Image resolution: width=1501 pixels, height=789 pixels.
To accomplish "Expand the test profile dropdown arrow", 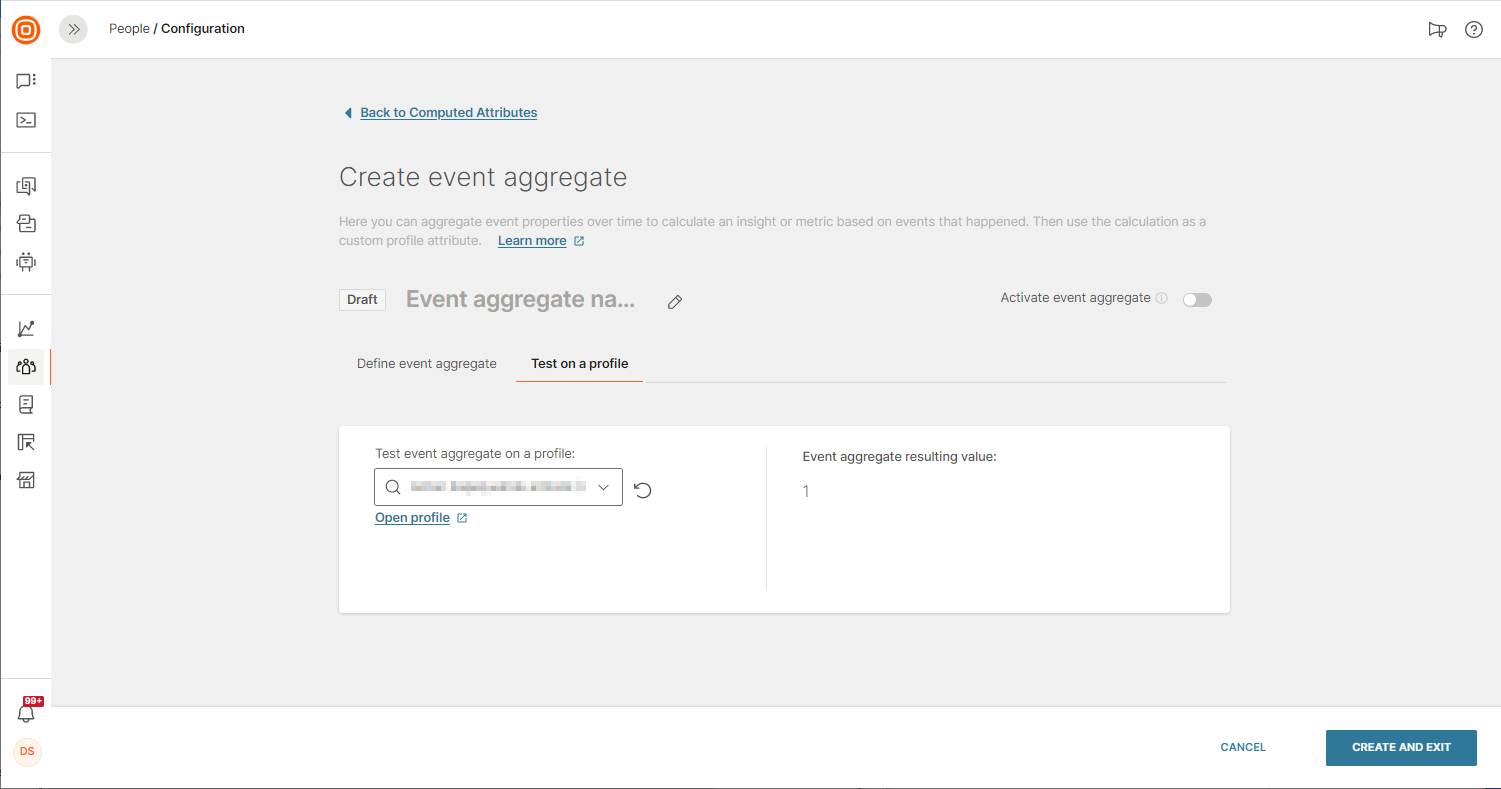I will coord(603,487).
